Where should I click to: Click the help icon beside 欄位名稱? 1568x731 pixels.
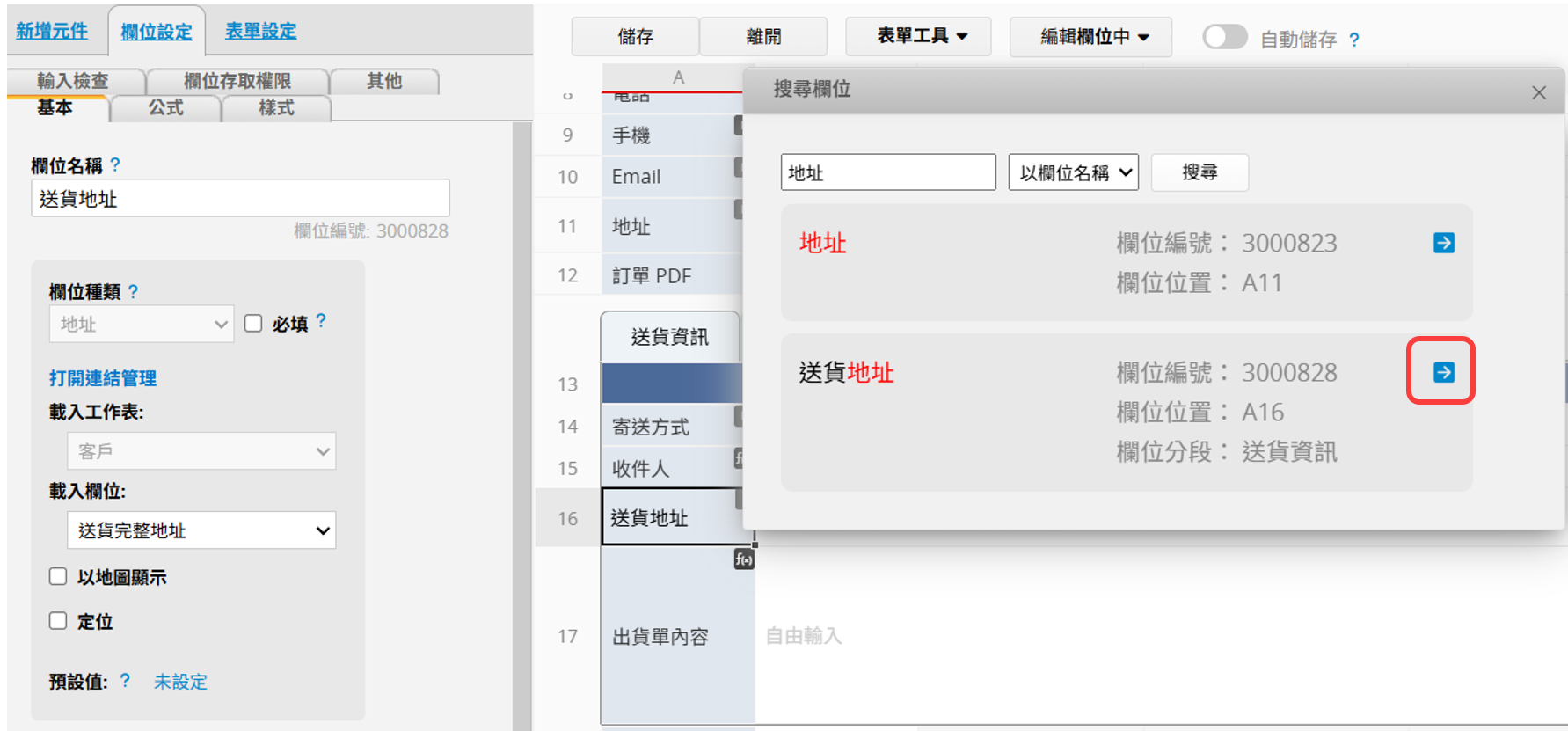[x=115, y=164]
